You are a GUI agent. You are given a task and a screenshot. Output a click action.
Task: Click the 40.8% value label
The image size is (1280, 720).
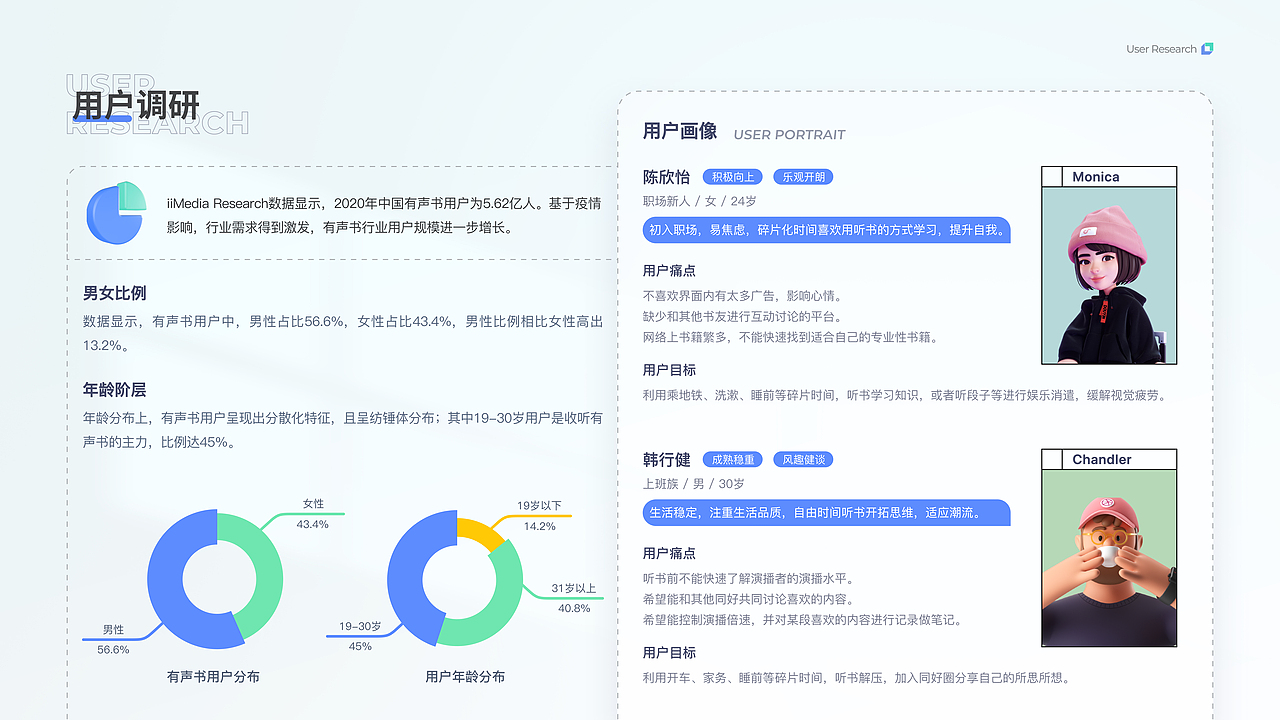[x=574, y=608]
